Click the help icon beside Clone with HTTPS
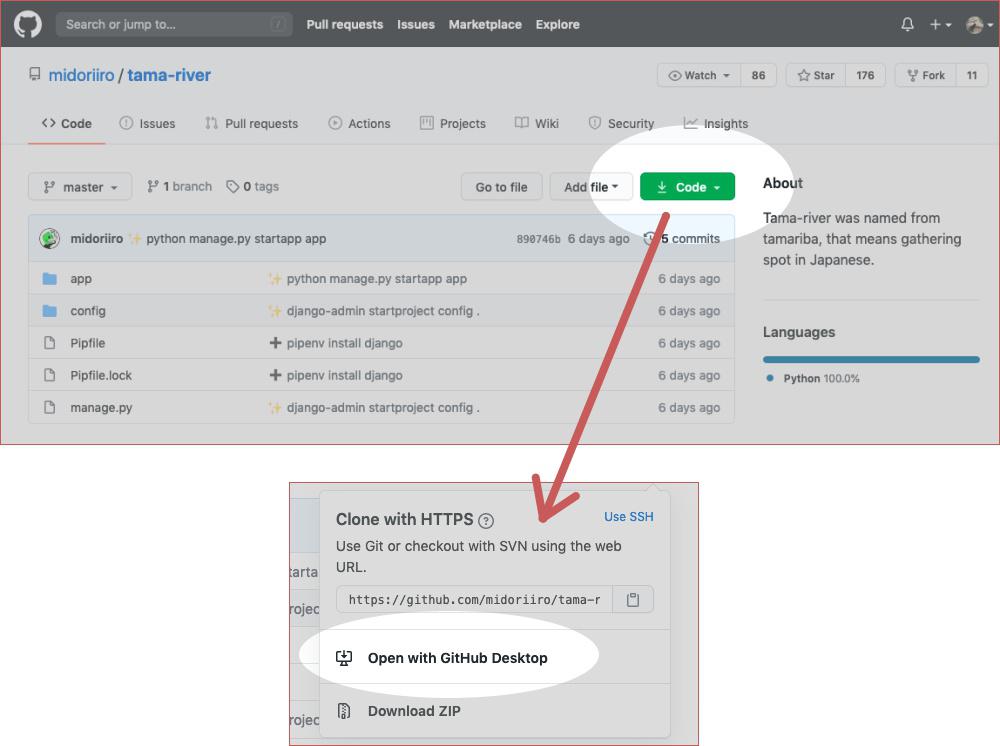The width and height of the screenshot is (1000, 746). pyautogui.click(x=486, y=521)
